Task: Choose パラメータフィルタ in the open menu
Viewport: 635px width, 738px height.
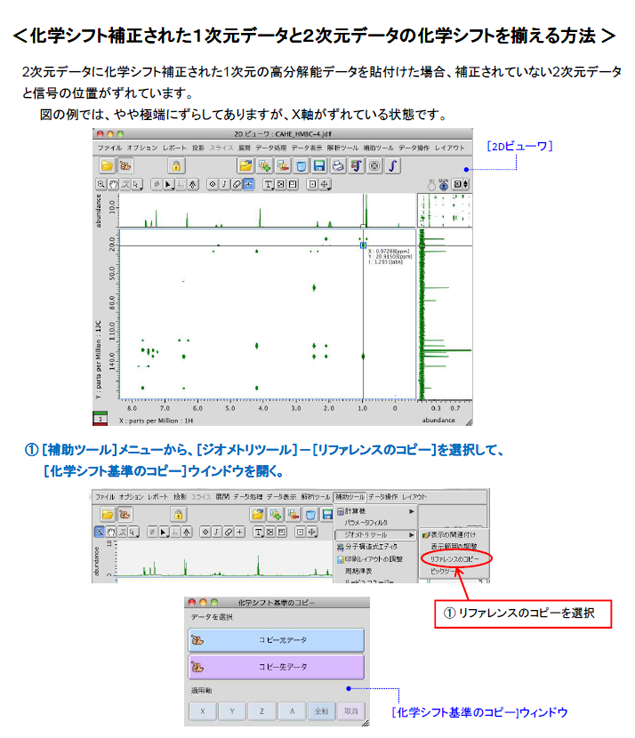Action: click(x=366, y=523)
